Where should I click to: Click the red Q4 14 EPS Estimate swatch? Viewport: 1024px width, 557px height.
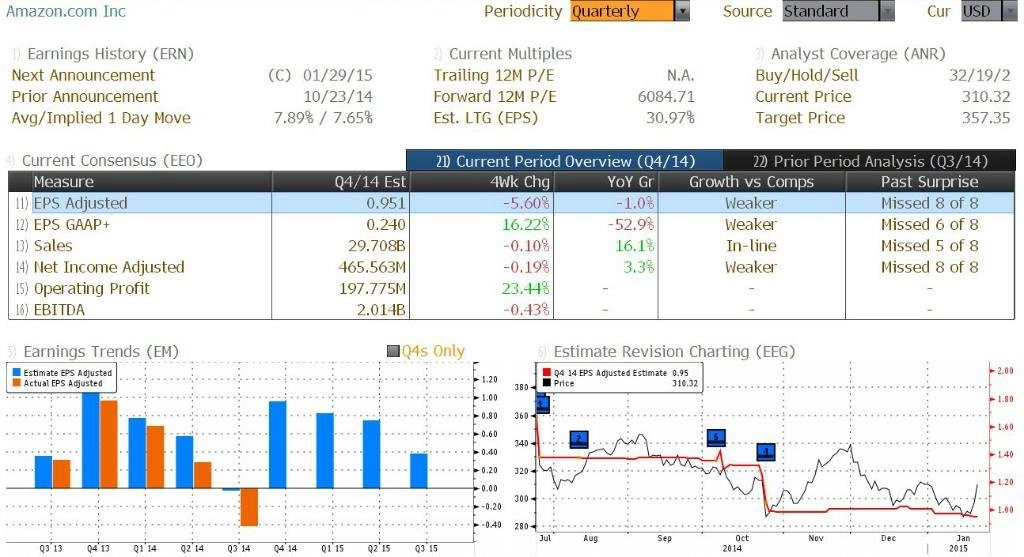pos(547,372)
